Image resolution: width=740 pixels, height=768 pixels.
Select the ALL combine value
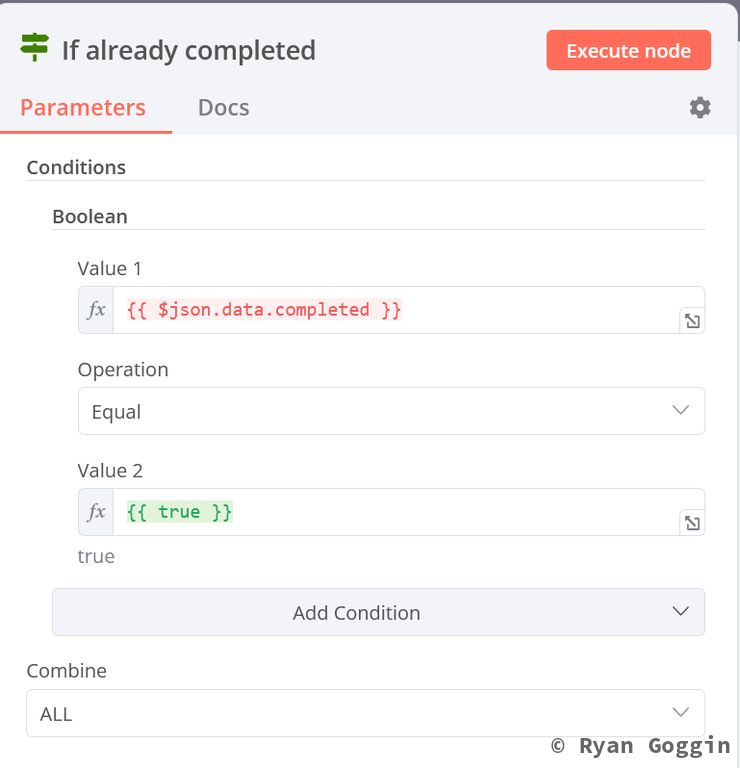[56, 714]
